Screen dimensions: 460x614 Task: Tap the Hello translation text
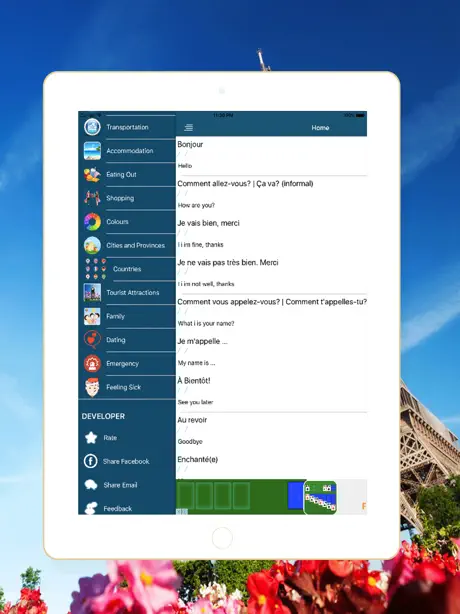(x=185, y=166)
